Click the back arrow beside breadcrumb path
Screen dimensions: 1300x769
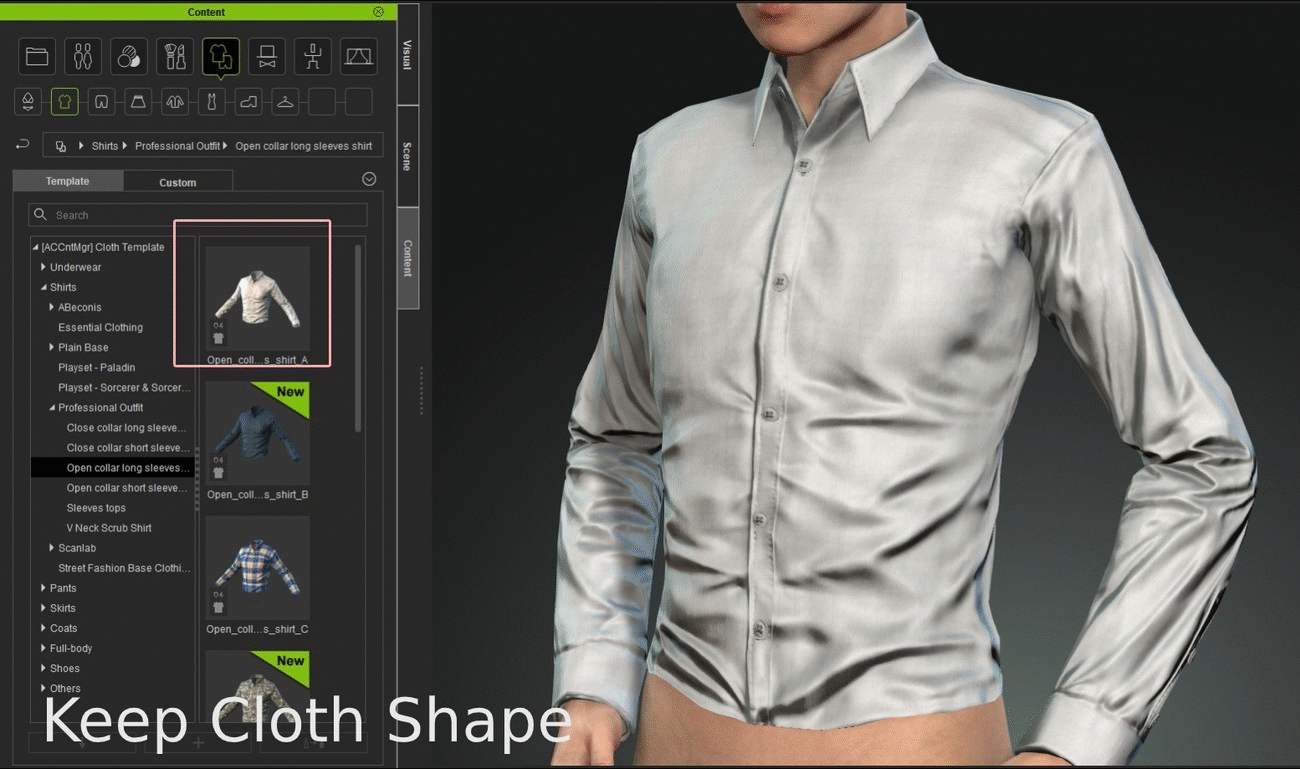[23, 145]
